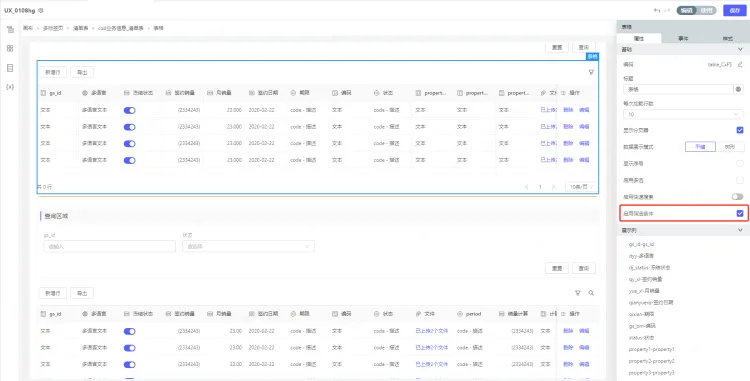Click filter funnel icon of lower table
Viewport: 750px width, 381px height.
pyautogui.click(x=578, y=293)
